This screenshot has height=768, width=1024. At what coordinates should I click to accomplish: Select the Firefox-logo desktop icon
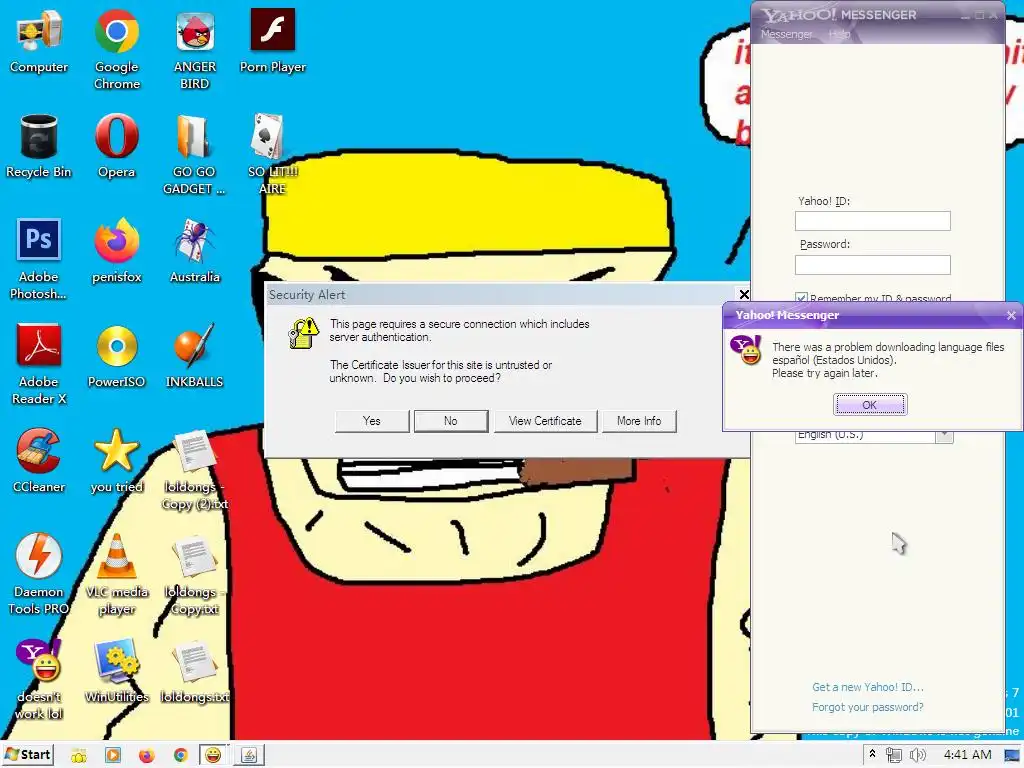116,251
